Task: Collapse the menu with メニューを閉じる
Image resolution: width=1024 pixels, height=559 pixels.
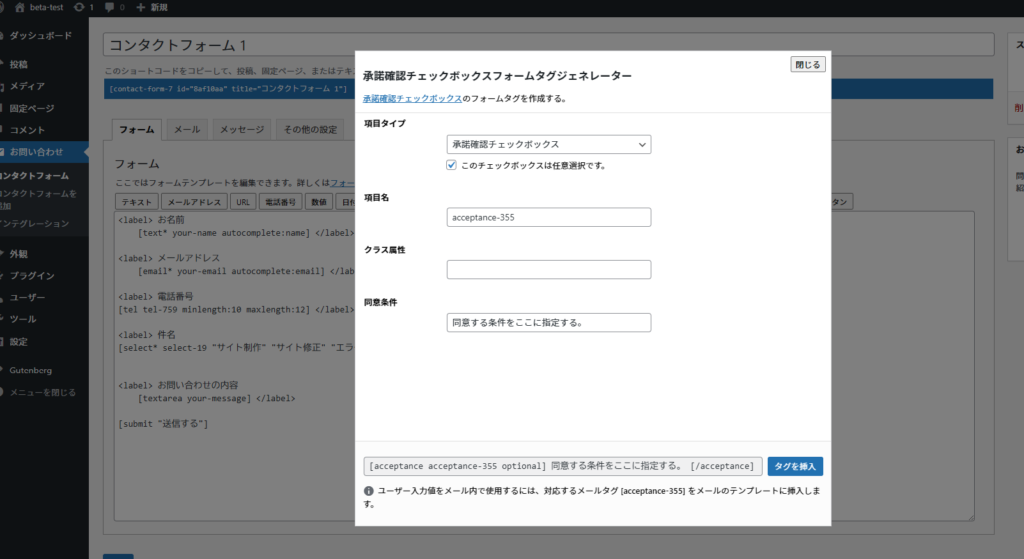Action: pos(42,392)
